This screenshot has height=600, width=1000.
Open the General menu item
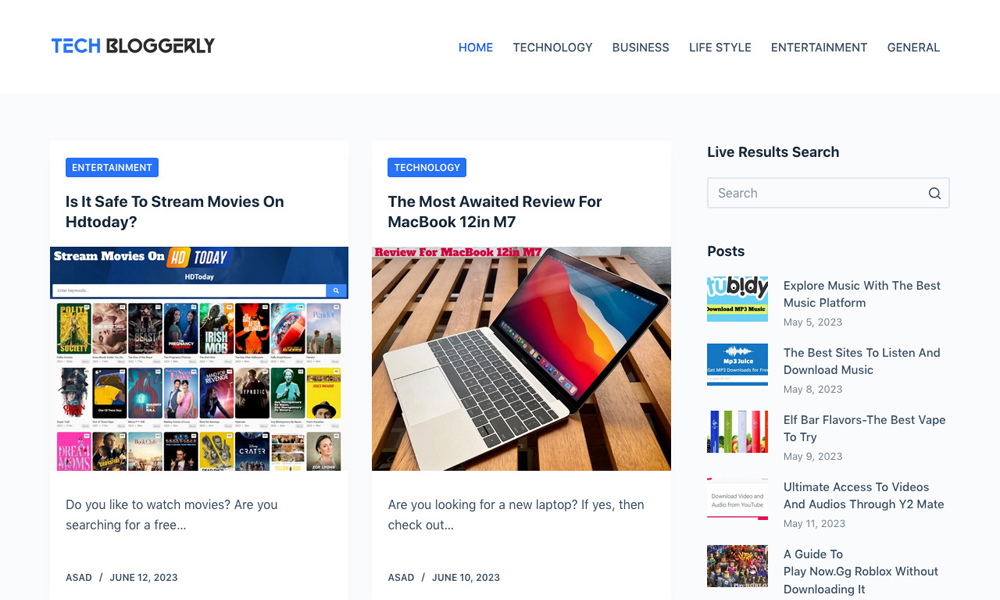(x=913, y=47)
